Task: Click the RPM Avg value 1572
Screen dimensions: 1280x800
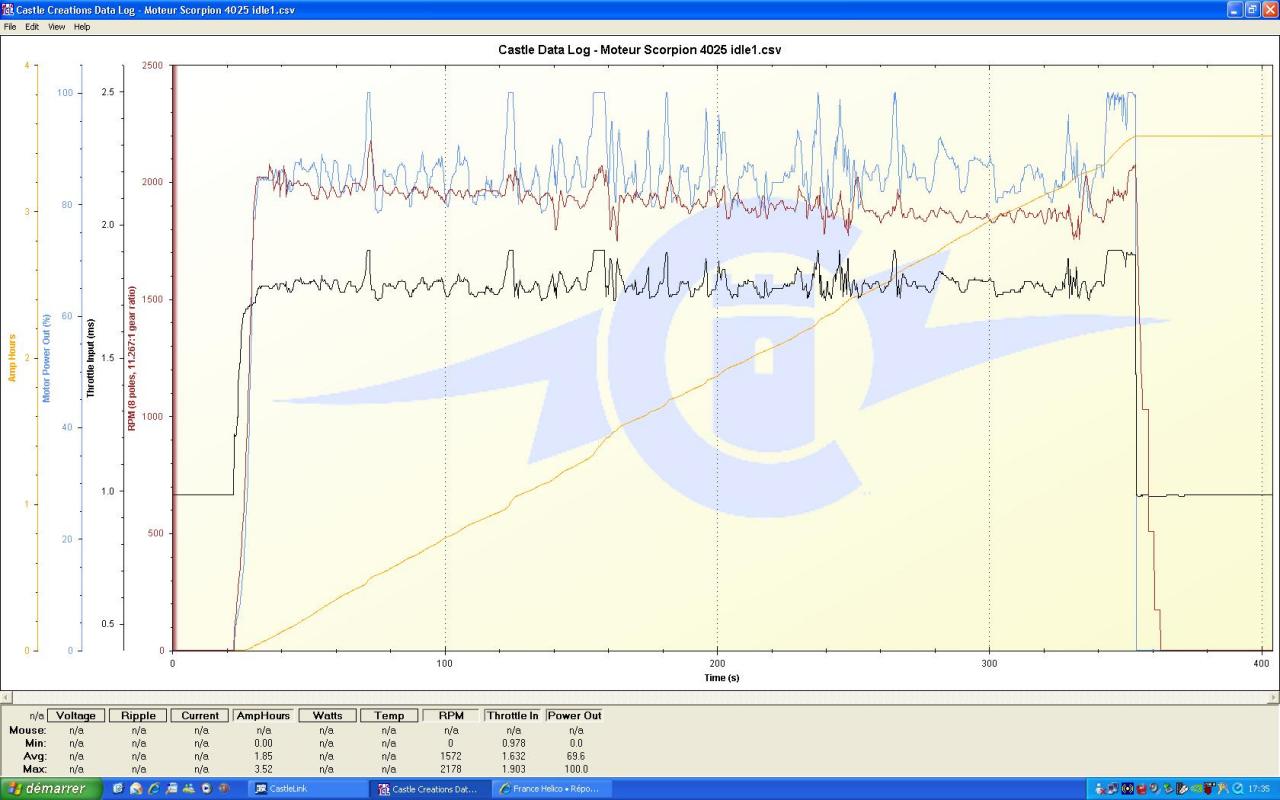Action: pos(451,756)
